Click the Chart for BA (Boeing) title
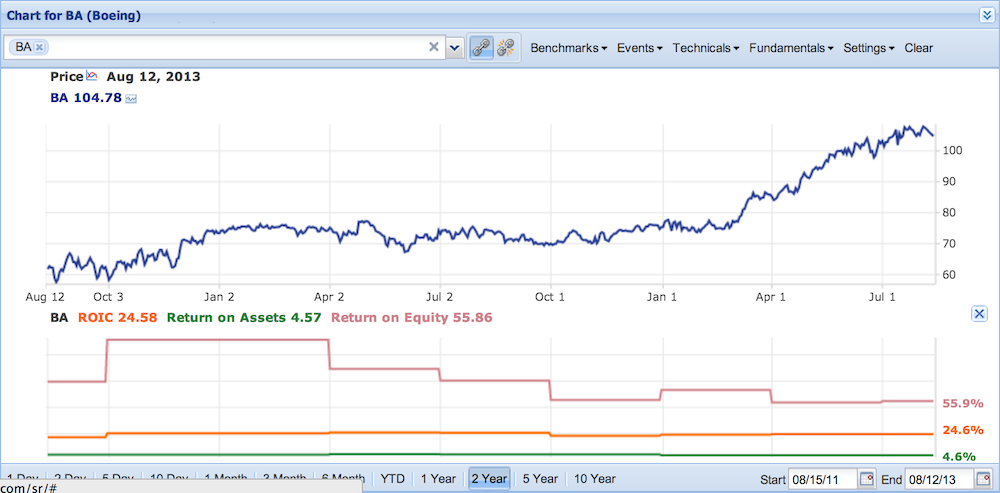 pyautogui.click(x=73, y=15)
